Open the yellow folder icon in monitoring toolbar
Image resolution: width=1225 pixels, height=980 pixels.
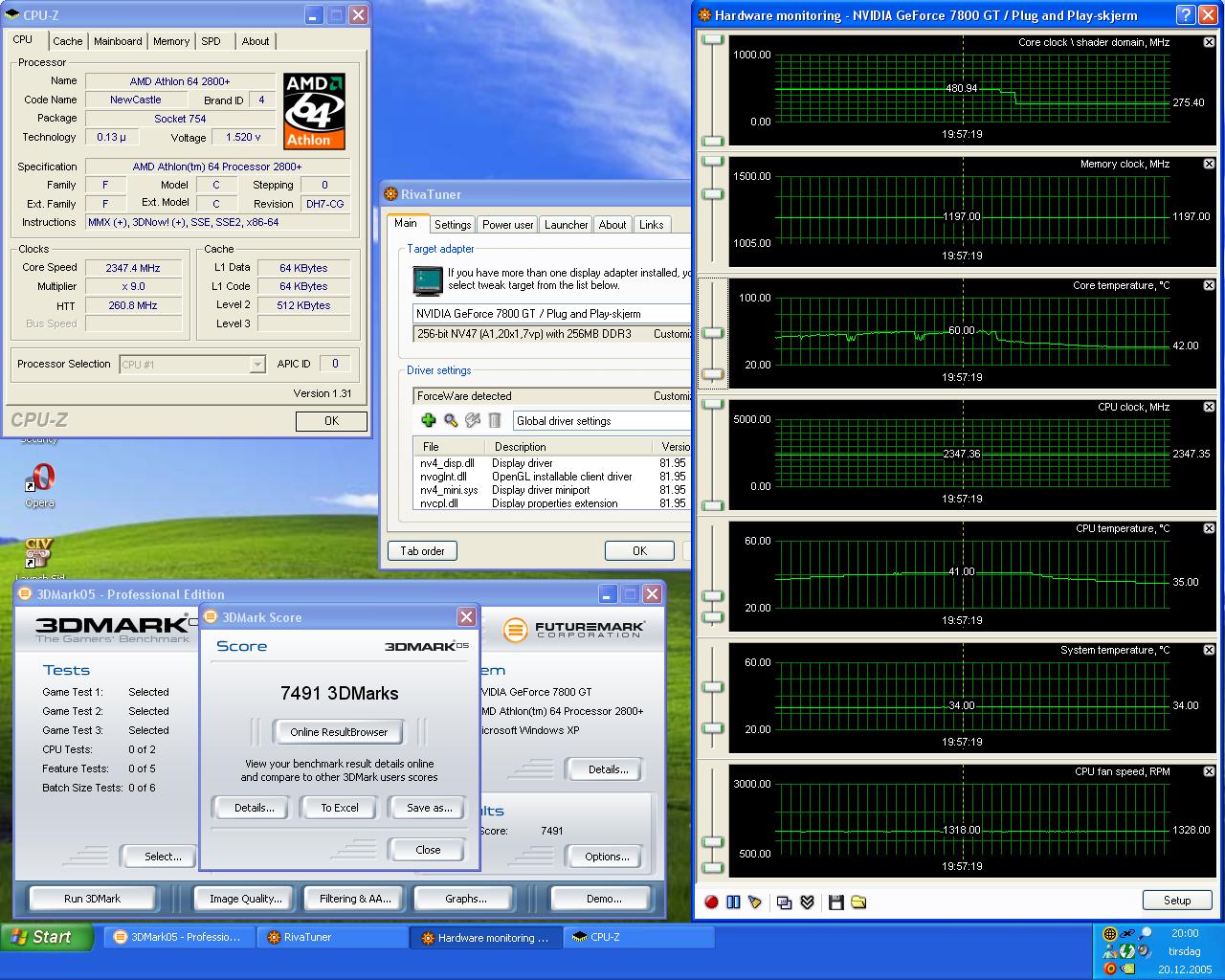(858, 902)
